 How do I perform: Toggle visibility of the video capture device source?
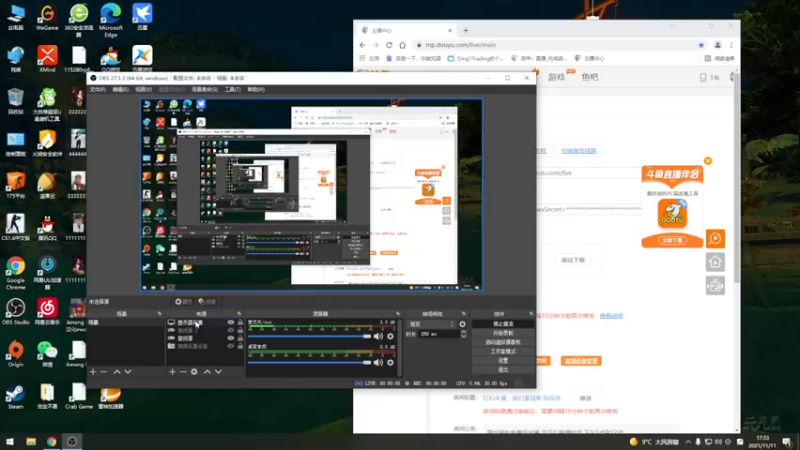231,346
